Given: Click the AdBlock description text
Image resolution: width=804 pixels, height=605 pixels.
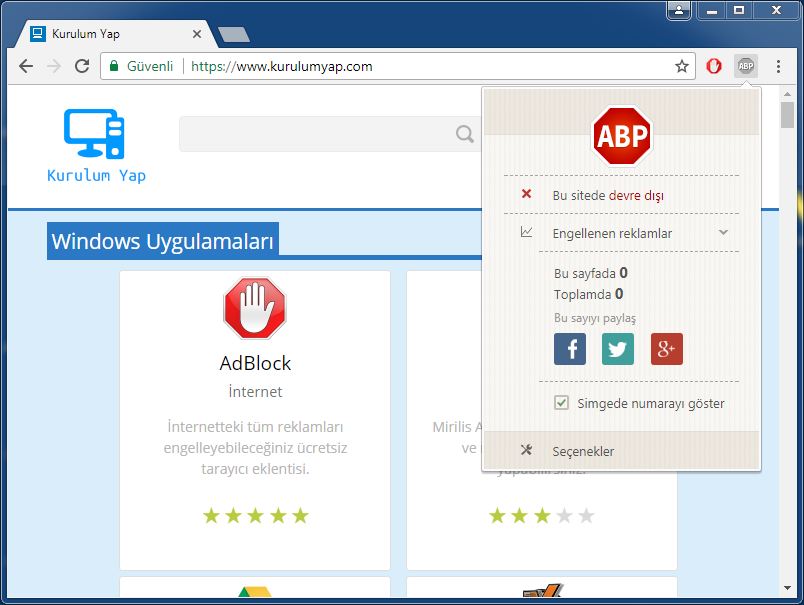Looking at the screenshot, I should (x=255, y=448).
